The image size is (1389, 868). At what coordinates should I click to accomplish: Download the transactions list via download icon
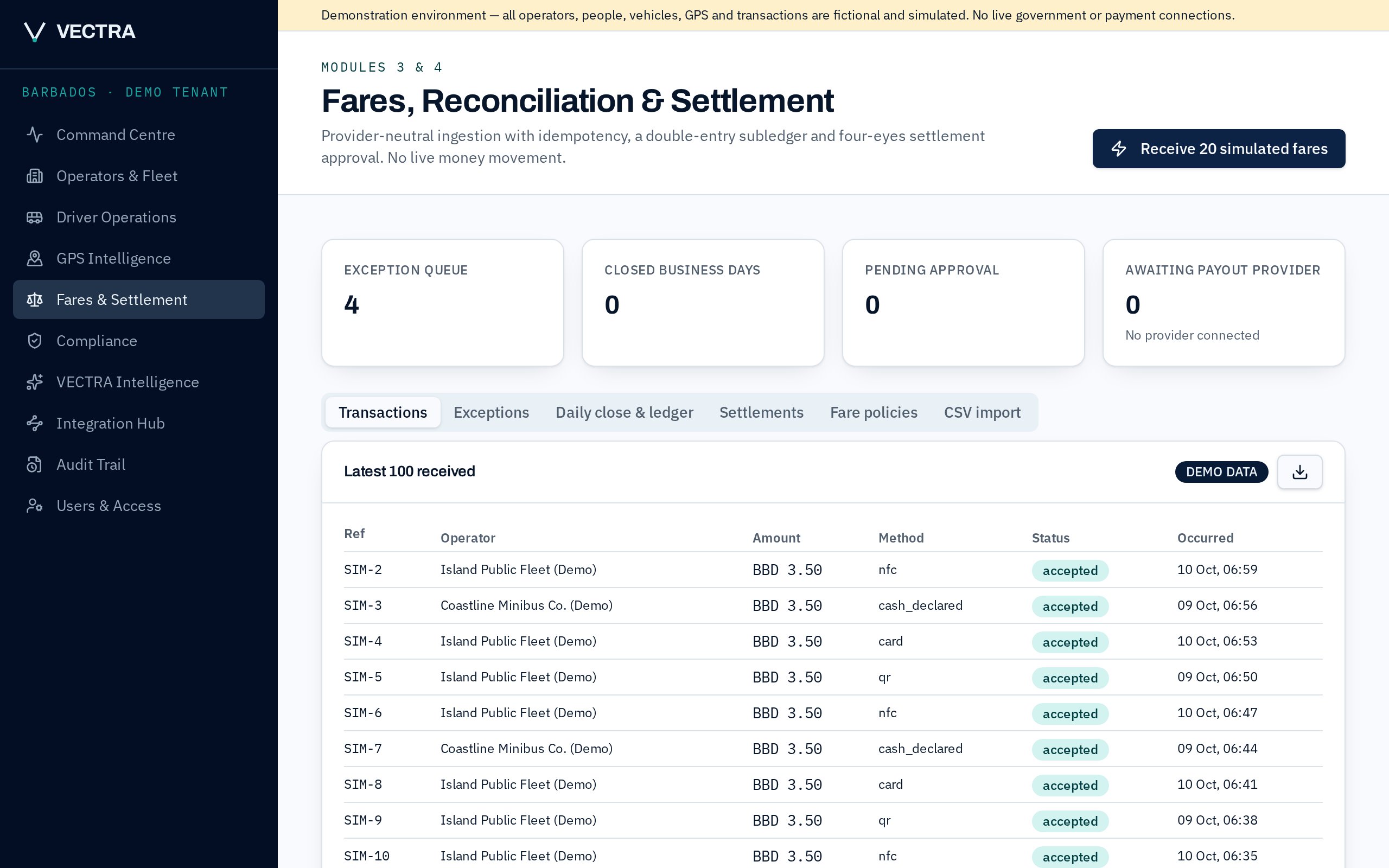pos(1299,472)
